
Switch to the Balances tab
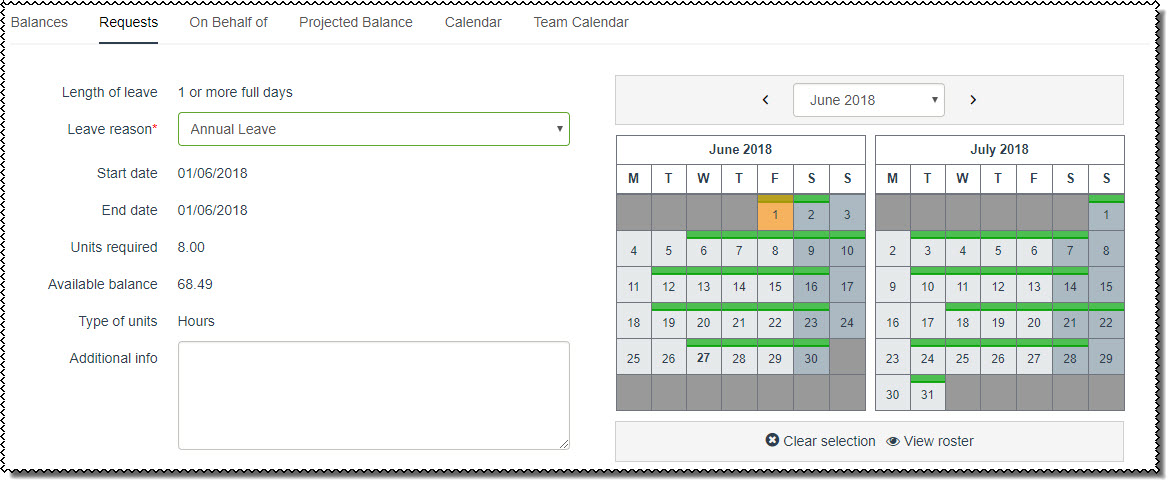tap(39, 22)
